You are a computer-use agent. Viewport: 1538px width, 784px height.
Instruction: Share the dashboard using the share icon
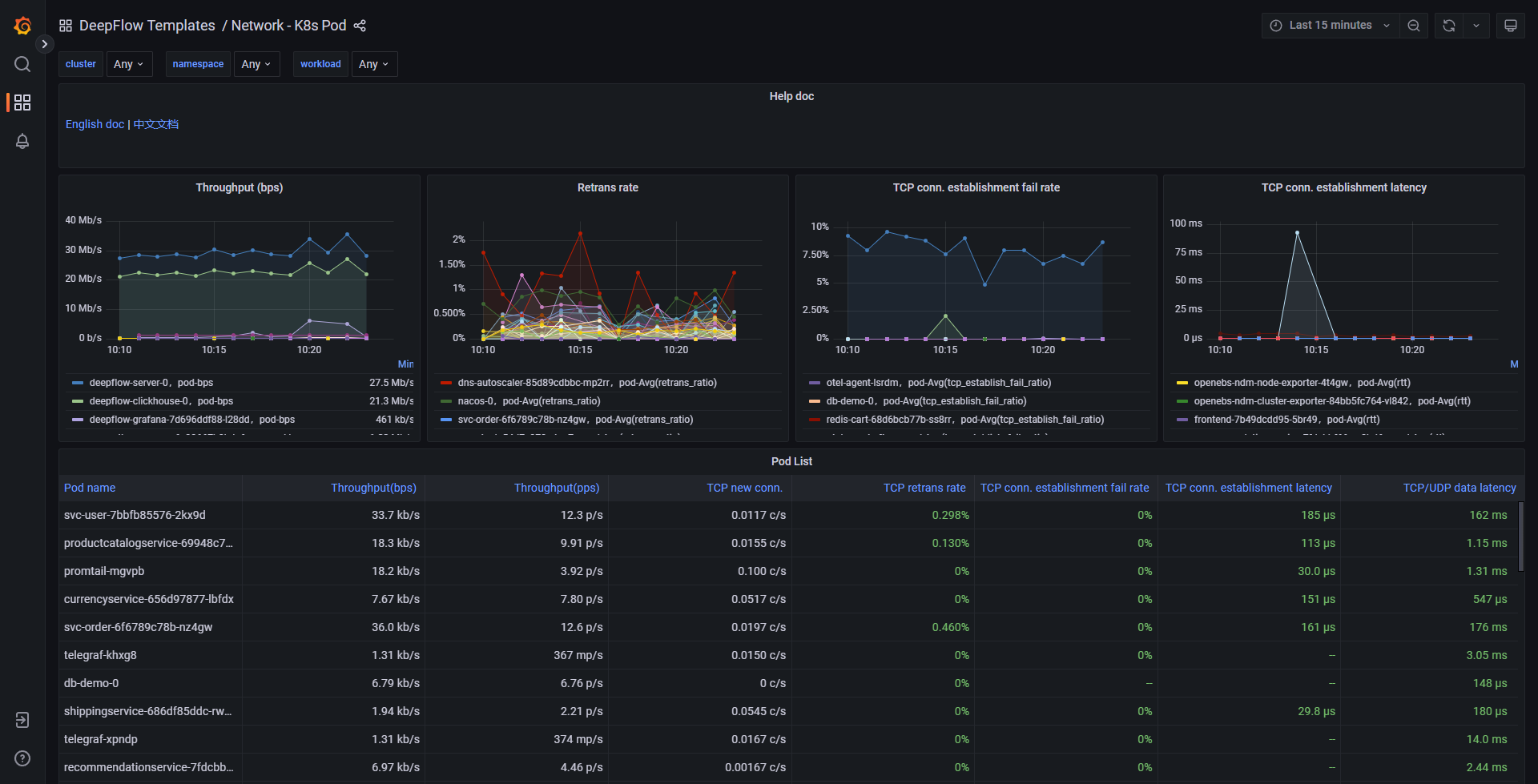(x=360, y=26)
